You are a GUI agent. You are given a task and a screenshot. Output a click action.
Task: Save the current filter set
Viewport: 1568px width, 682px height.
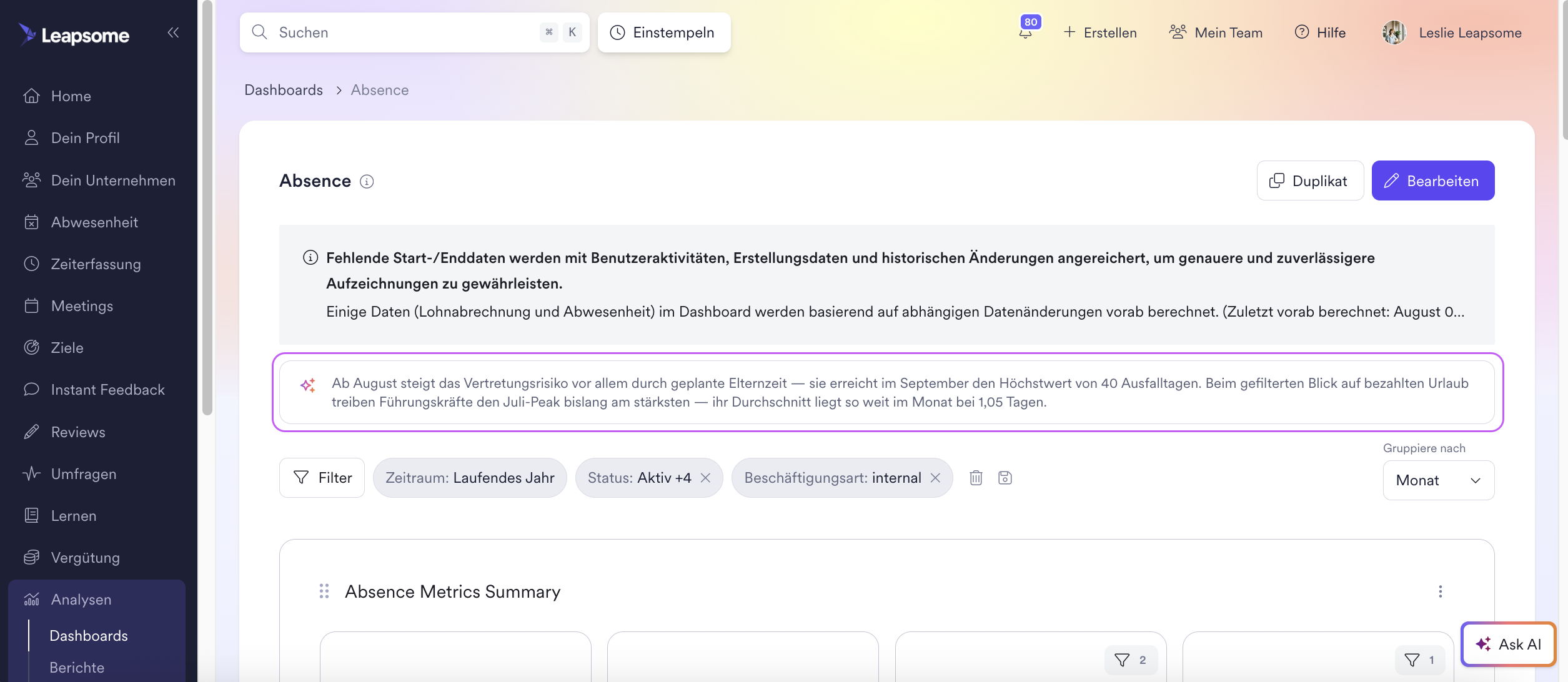1005,478
